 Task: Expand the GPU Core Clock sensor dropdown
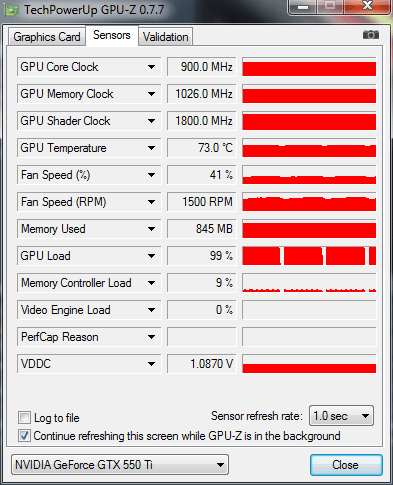[151, 67]
